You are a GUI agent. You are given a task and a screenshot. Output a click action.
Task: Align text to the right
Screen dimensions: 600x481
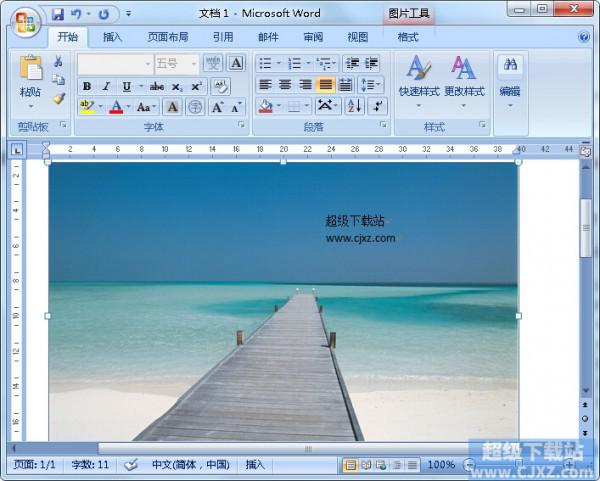pyautogui.click(x=305, y=85)
